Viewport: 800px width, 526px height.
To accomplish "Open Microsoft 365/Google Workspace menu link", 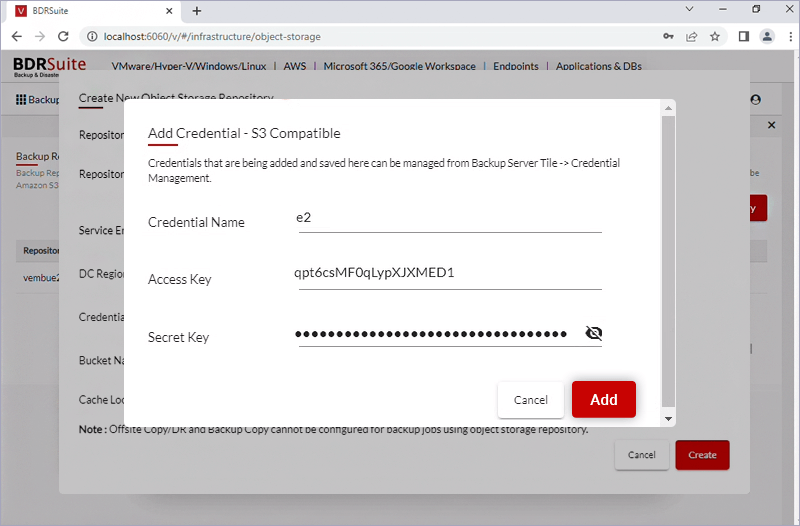I will point(399,66).
